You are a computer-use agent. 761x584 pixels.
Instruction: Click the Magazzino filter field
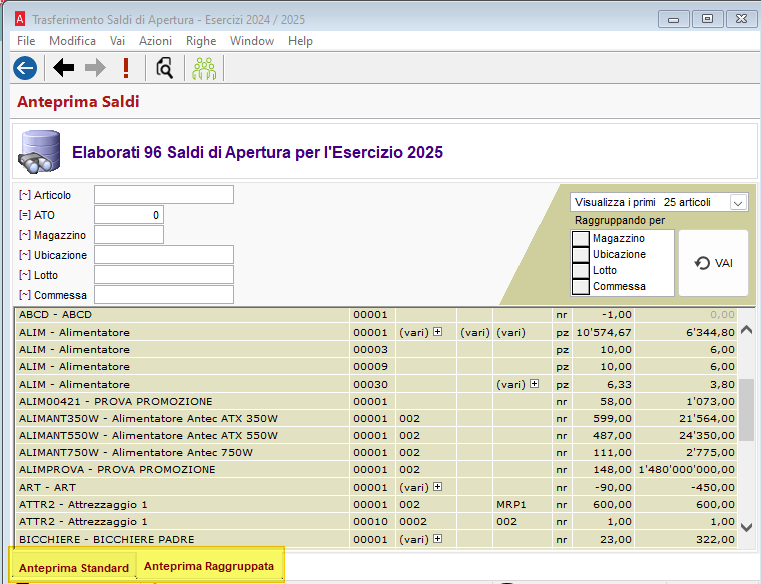pyautogui.click(x=129, y=235)
